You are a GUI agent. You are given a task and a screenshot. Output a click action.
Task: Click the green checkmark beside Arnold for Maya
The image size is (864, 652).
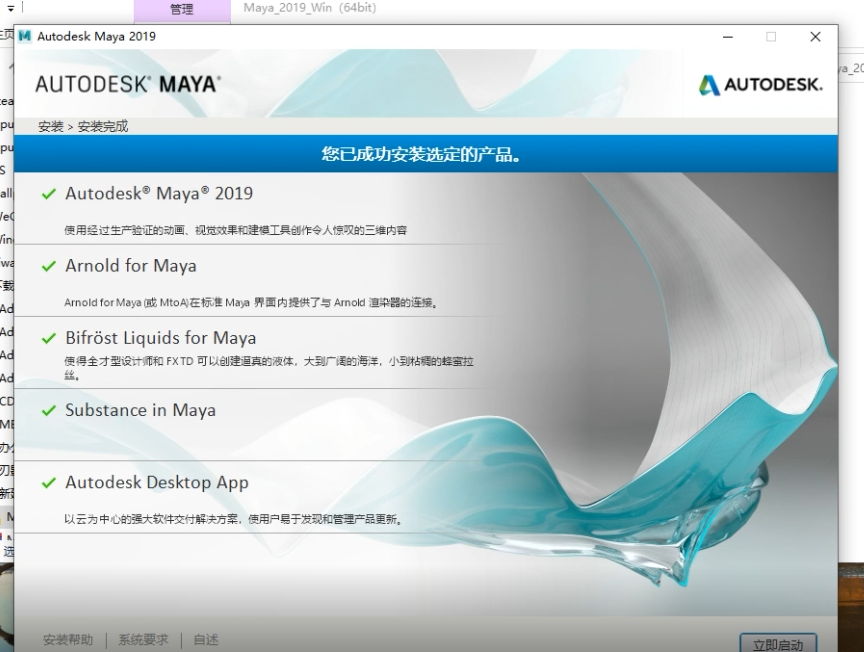pos(49,266)
